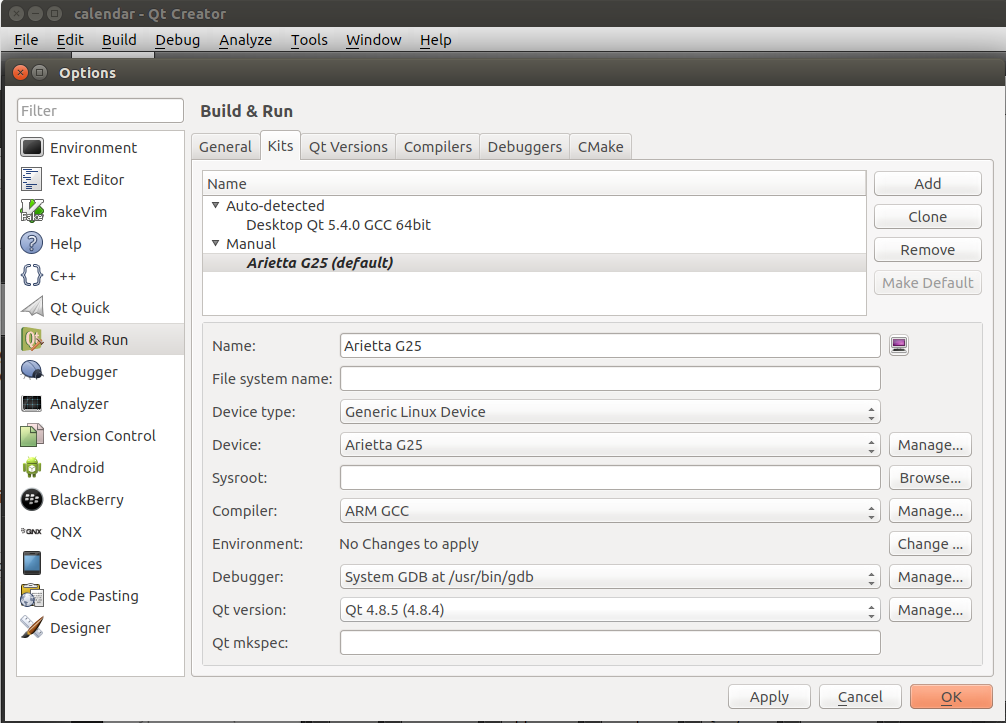This screenshot has width=1006, height=723.
Task: Confirm with the OK button
Action: click(951, 697)
